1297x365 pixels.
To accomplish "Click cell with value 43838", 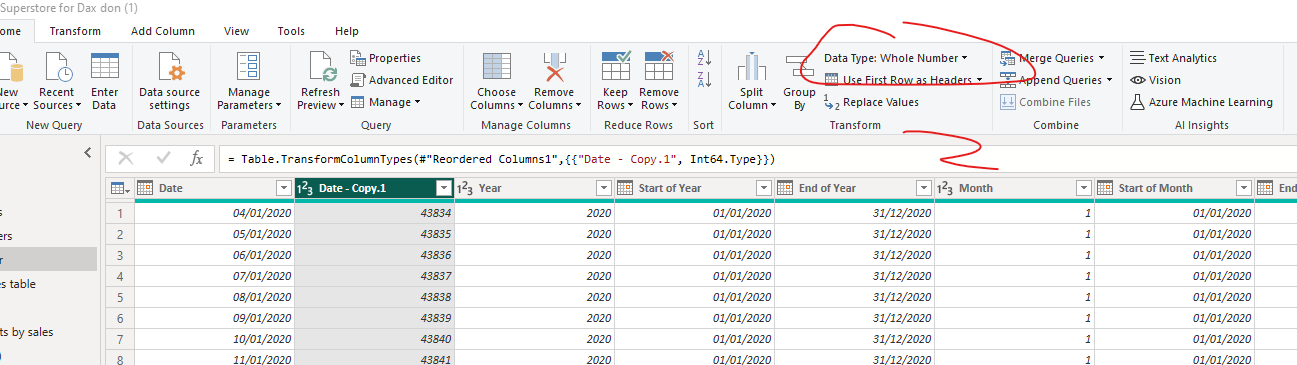I will [x=375, y=297].
